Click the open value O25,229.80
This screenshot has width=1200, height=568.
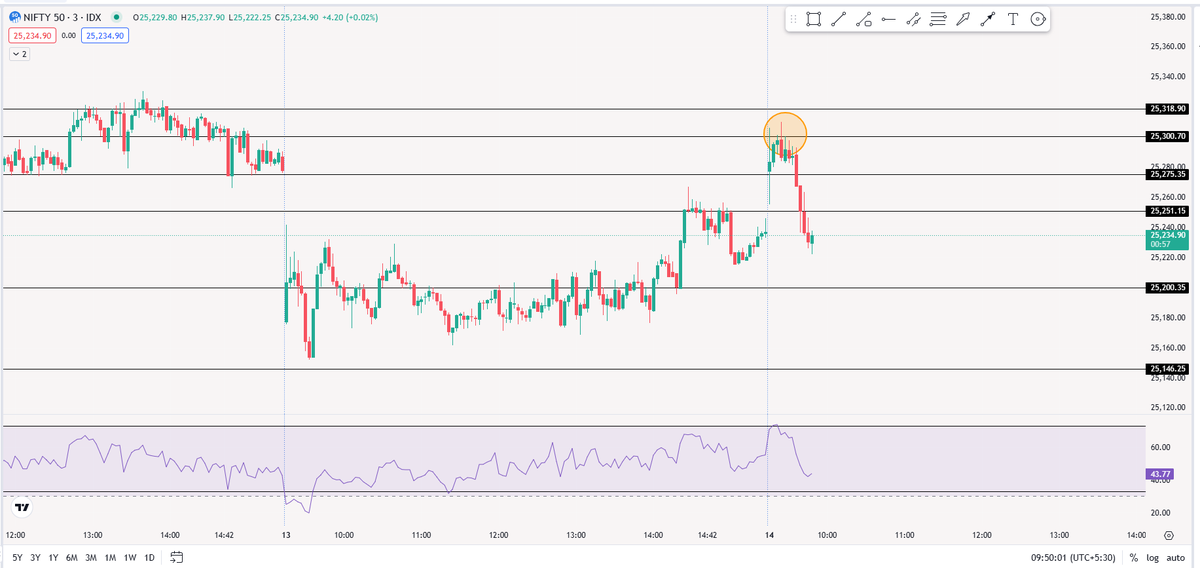[x=155, y=17]
